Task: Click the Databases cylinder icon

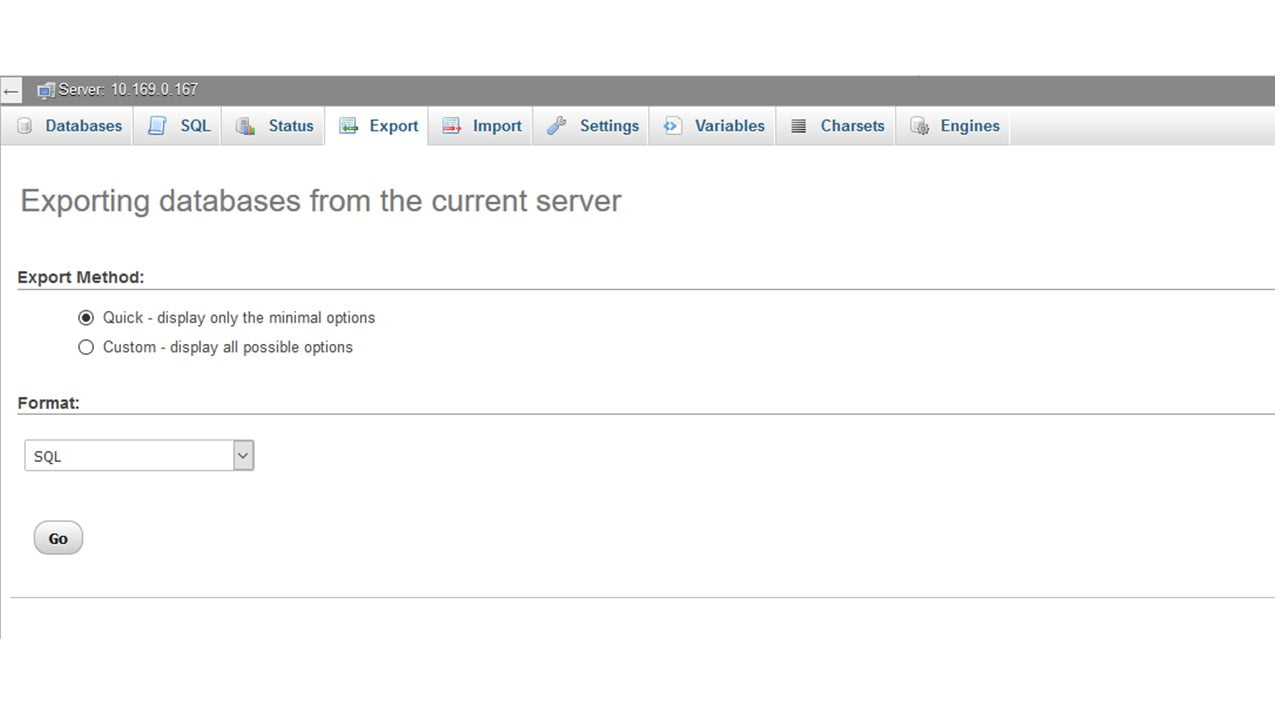Action: pos(25,126)
